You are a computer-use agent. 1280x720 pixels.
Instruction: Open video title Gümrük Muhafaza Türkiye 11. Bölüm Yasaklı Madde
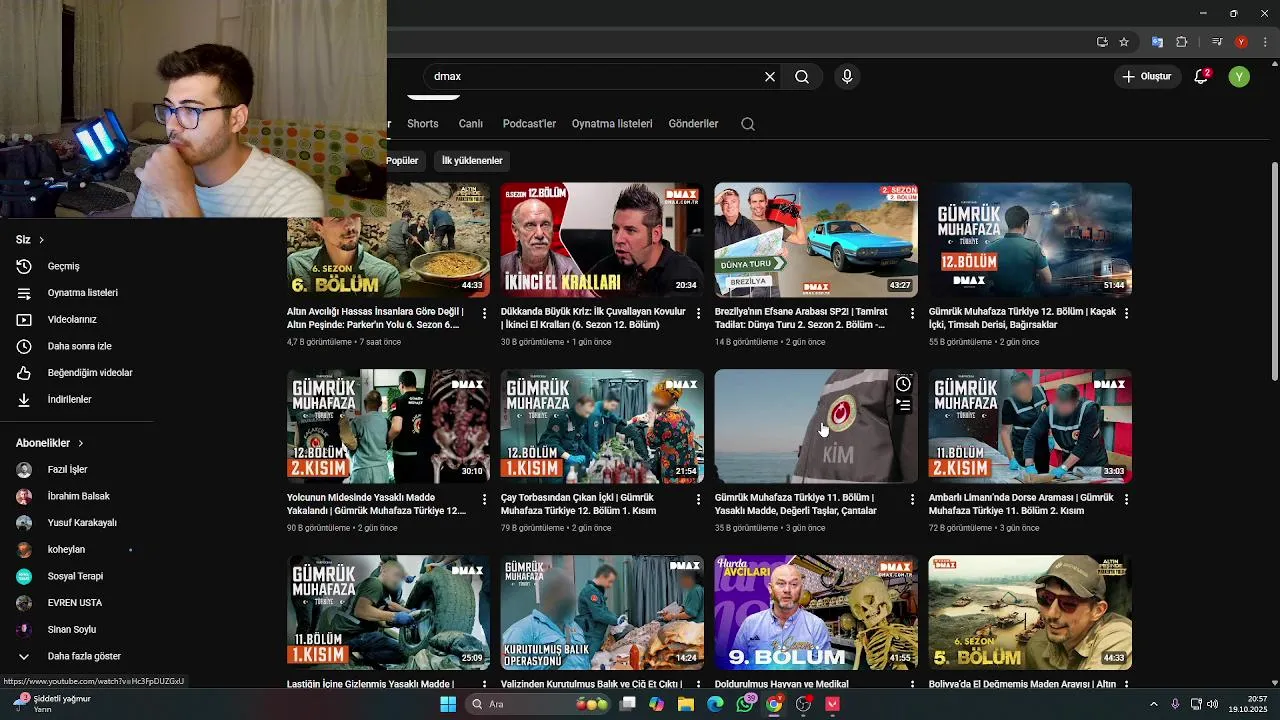click(796, 504)
